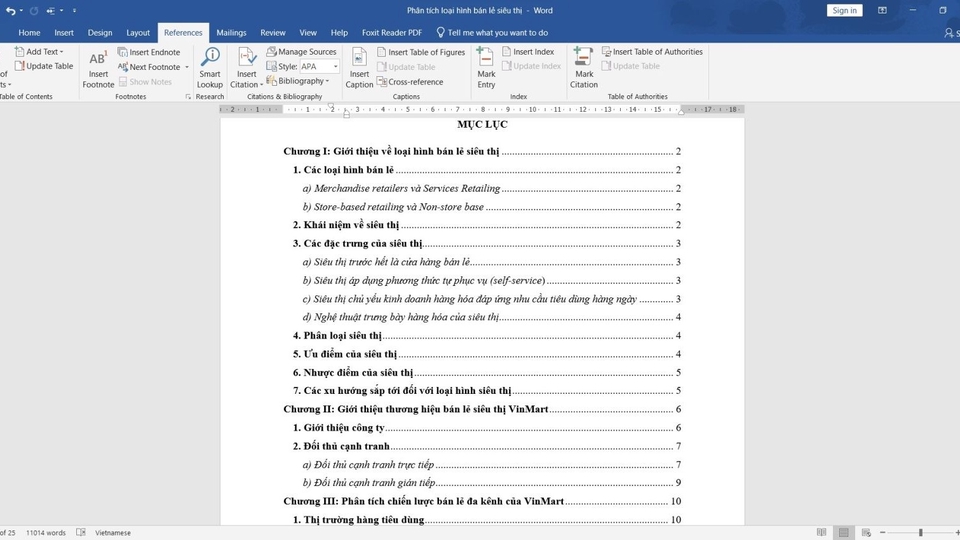Click the Insert Footnote icon

point(98,67)
